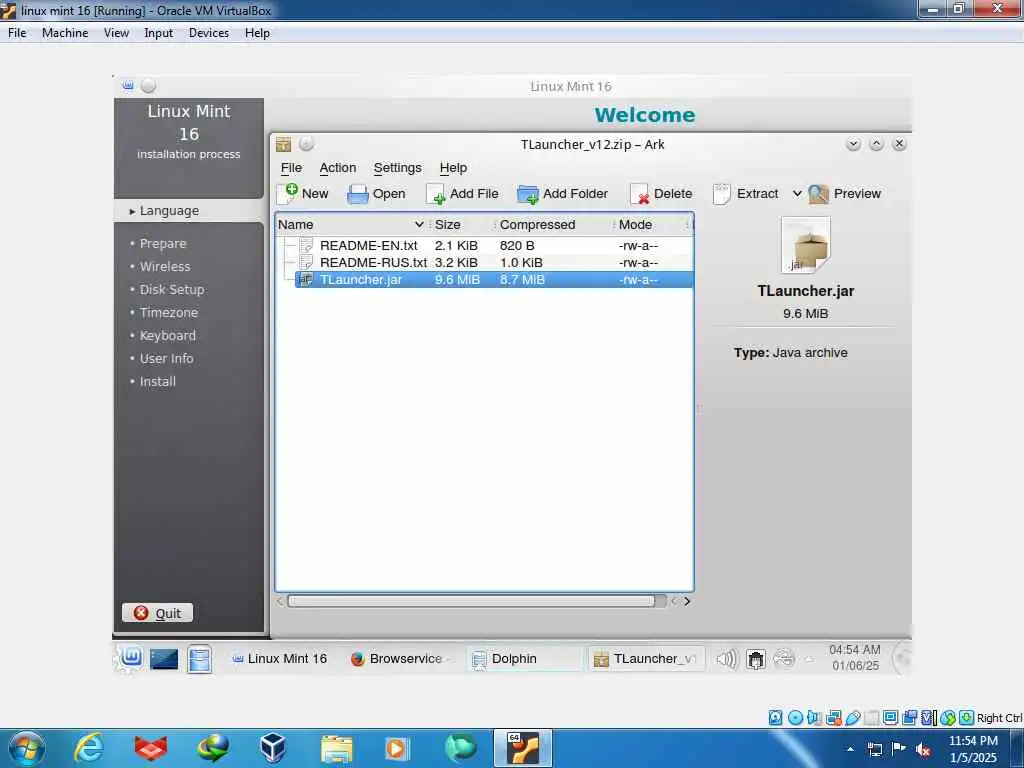Viewport: 1024px width, 768px height.
Task: Click the Quit button in the Mint installer
Action: 157,613
